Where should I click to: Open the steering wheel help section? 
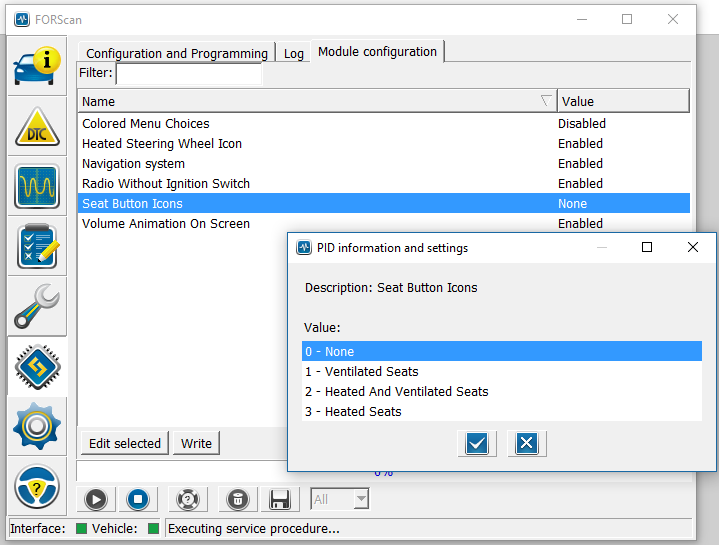[x=37, y=486]
